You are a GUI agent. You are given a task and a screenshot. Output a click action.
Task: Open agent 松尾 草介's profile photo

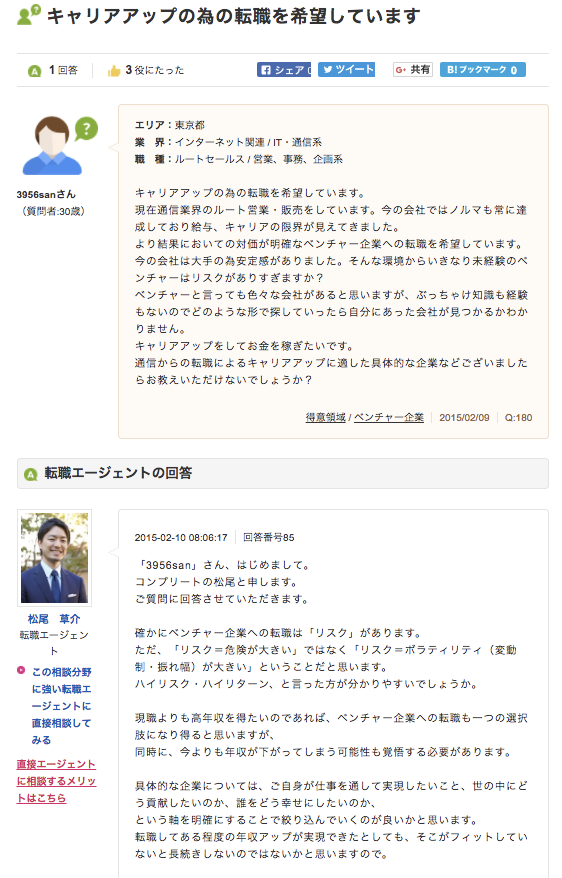click(54, 558)
